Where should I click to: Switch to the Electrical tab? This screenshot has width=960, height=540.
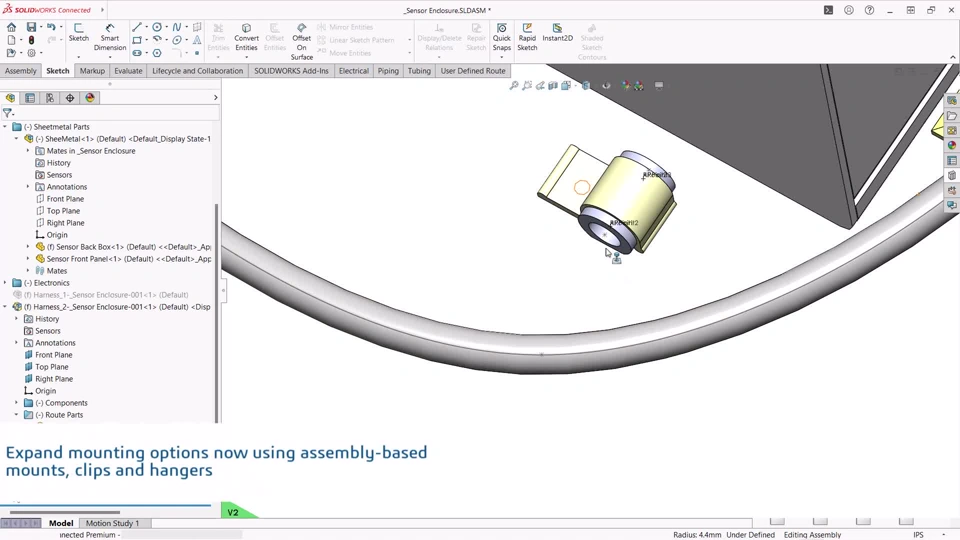tap(354, 71)
